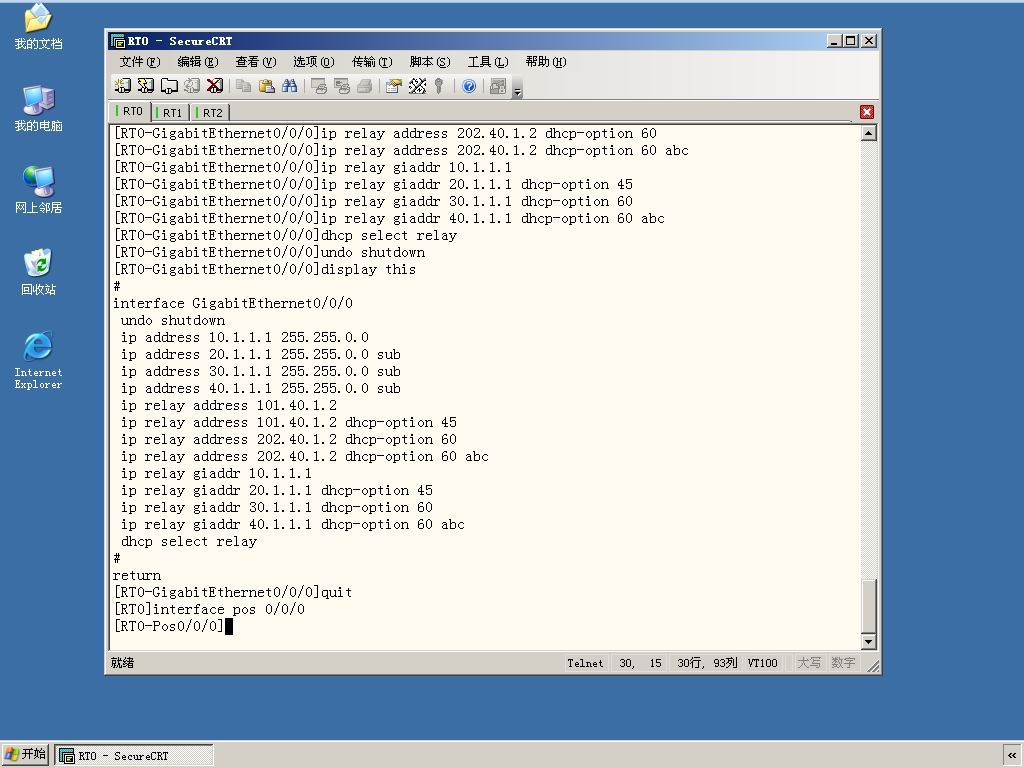Select the 网上邻居 desktop icon
This screenshot has width=1024, height=768.
pos(38,191)
